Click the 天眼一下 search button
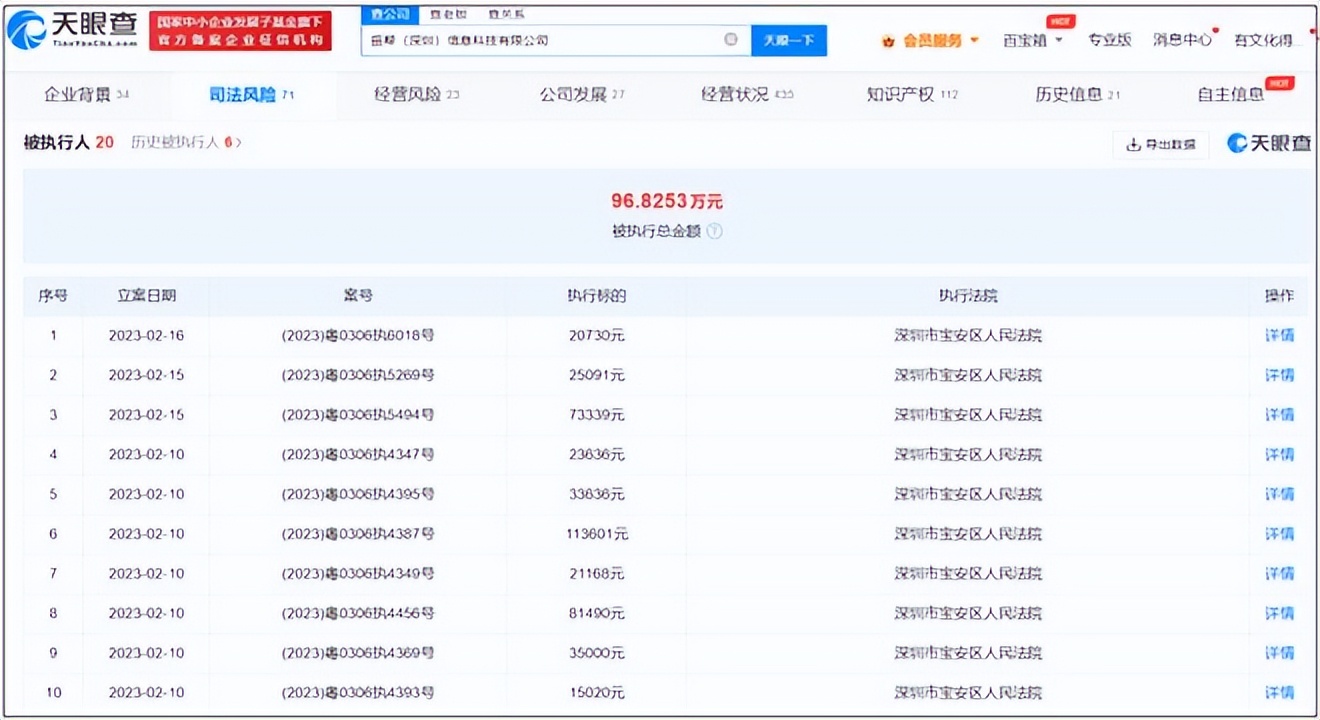 [789, 40]
